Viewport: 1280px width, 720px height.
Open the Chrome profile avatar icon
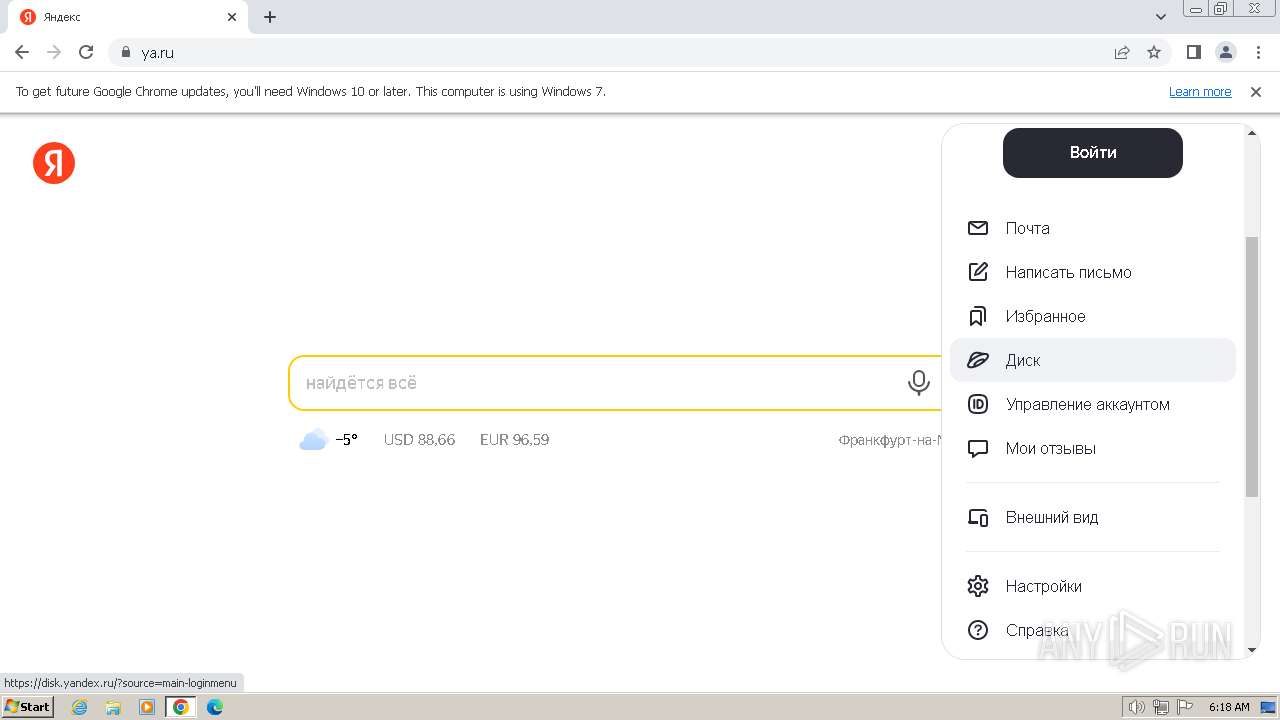tap(1226, 52)
